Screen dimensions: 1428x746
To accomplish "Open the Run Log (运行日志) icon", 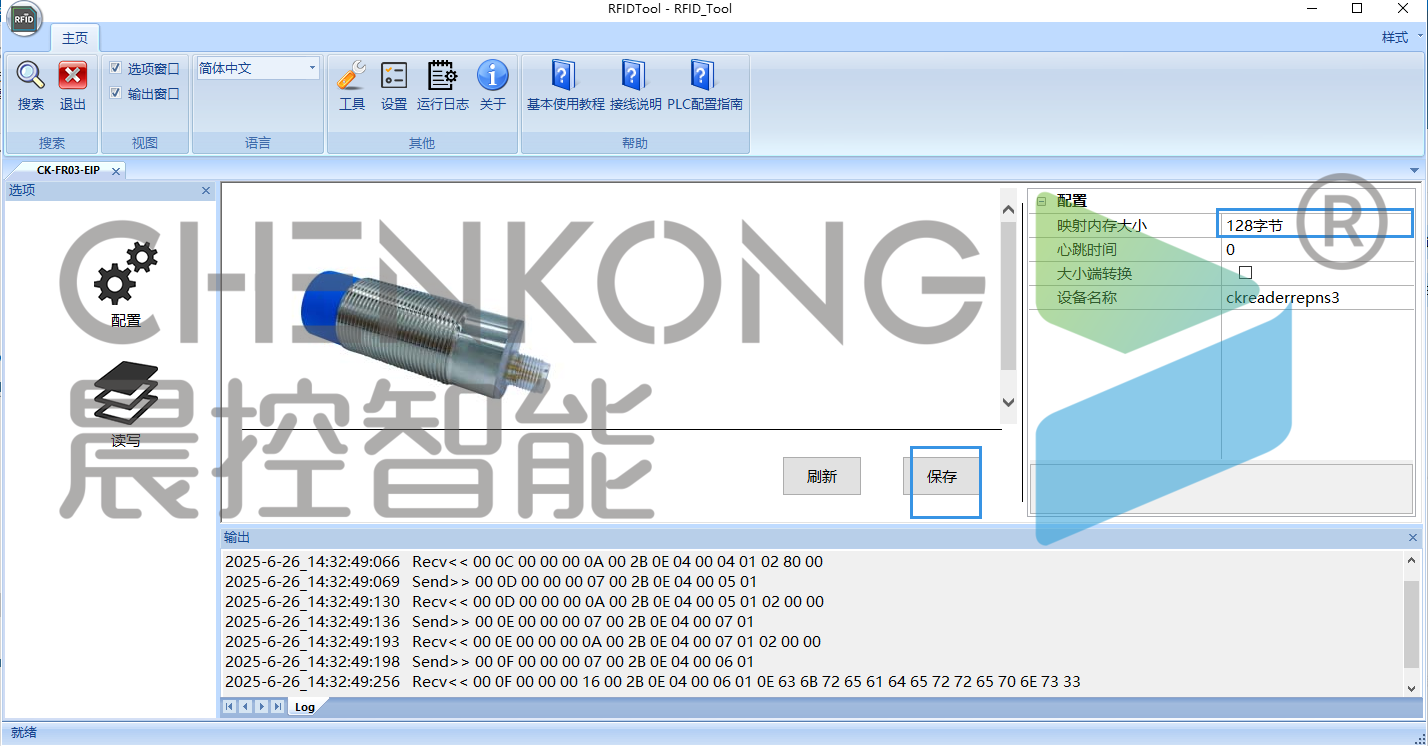I will point(442,76).
